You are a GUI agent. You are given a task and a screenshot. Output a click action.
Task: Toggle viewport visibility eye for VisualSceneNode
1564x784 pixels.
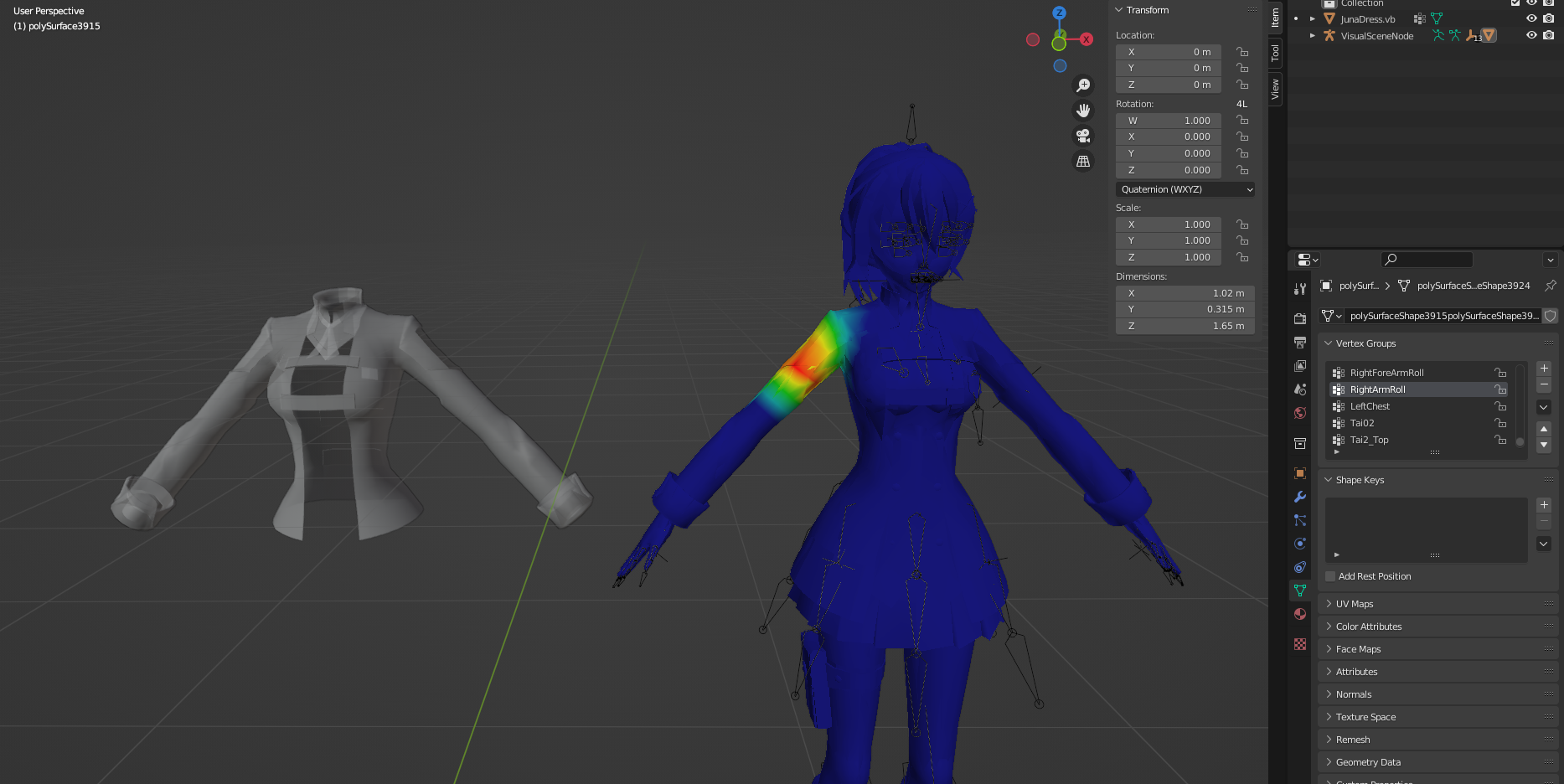1531,35
